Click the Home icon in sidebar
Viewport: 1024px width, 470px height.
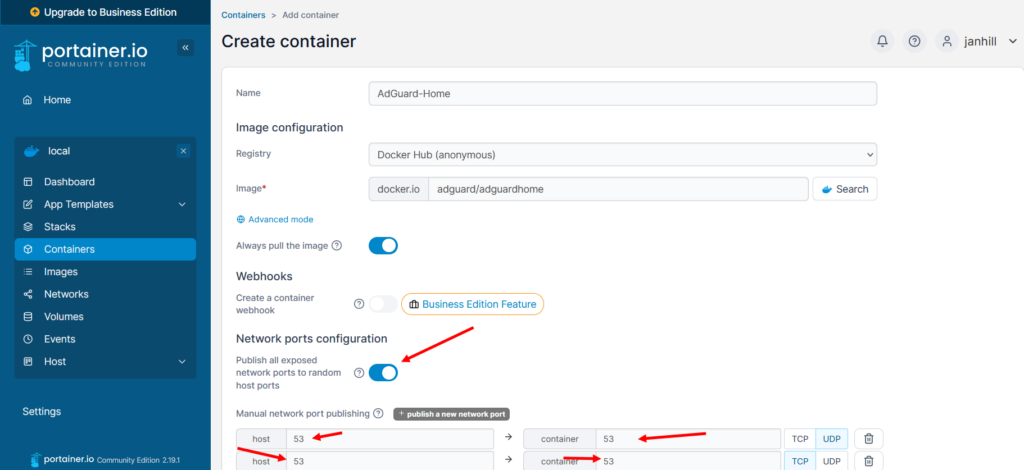tap(27, 100)
